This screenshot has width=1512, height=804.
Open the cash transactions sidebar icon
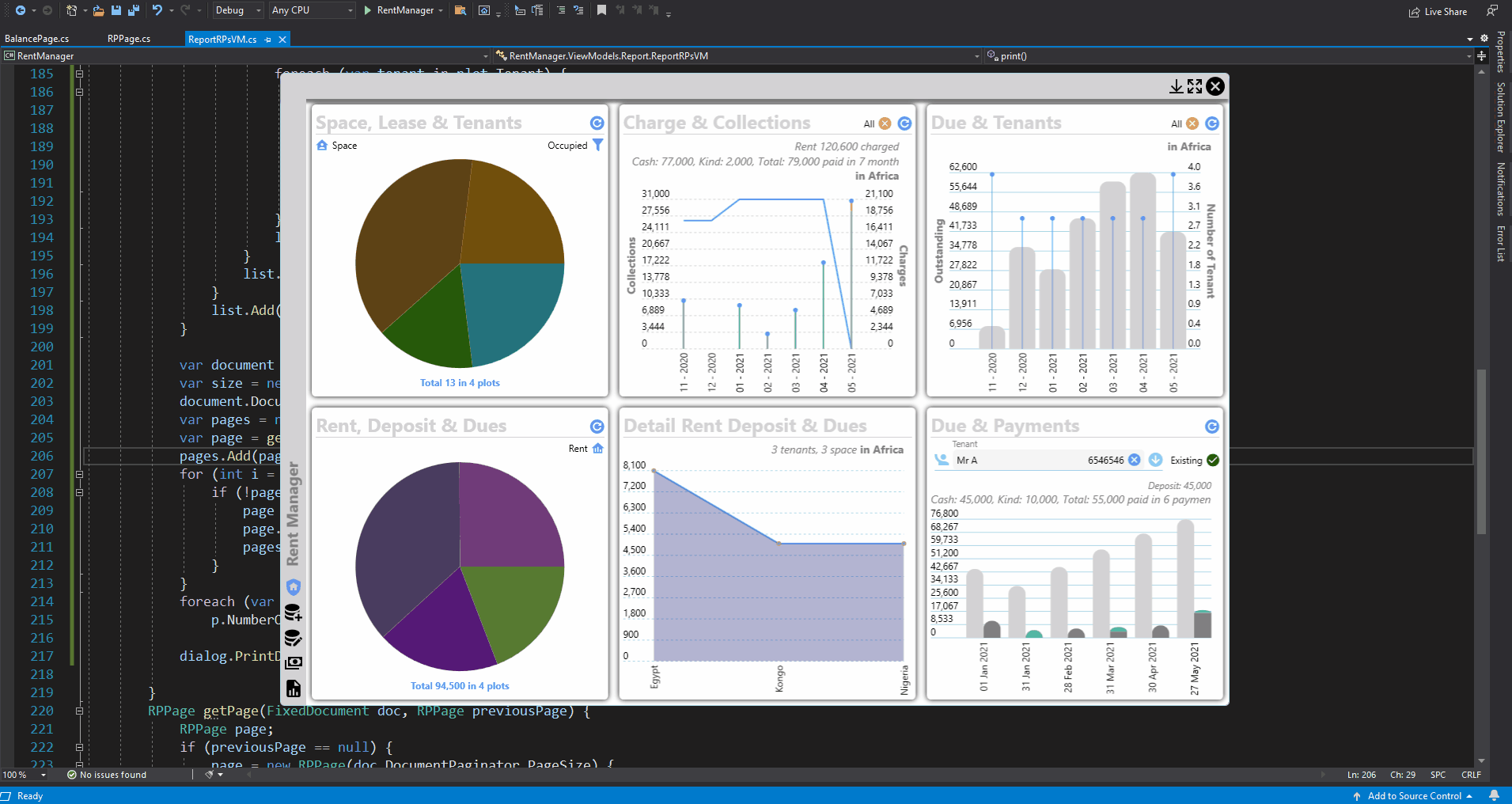pyautogui.click(x=294, y=663)
